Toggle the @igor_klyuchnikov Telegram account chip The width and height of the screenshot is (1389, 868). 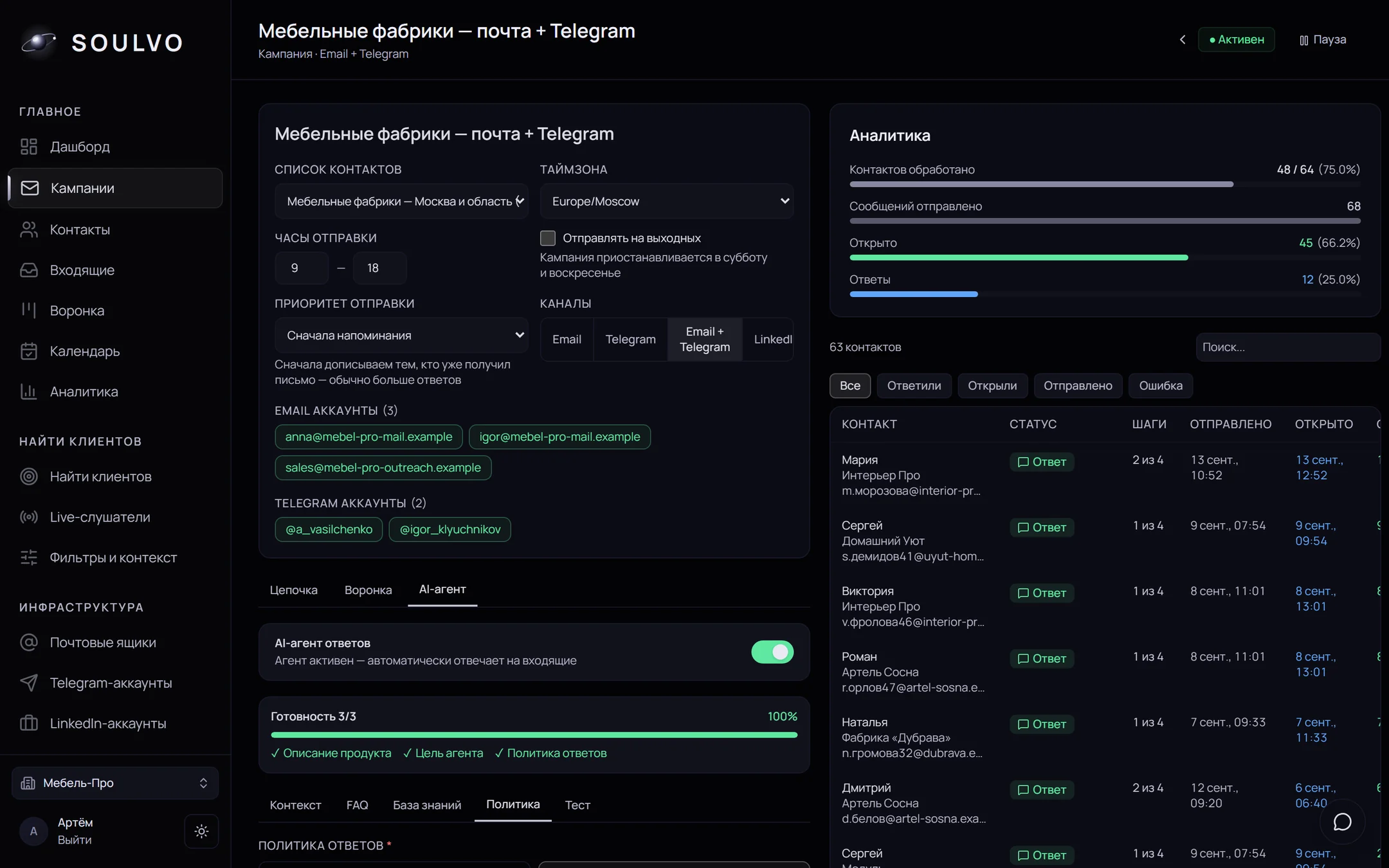pyautogui.click(x=450, y=530)
